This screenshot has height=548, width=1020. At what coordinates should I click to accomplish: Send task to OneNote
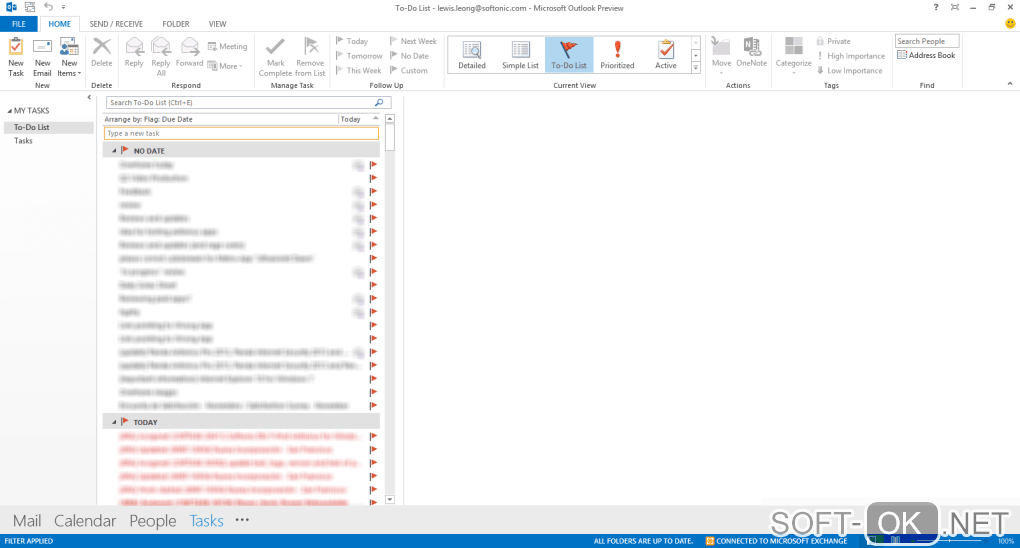[x=751, y=53]
